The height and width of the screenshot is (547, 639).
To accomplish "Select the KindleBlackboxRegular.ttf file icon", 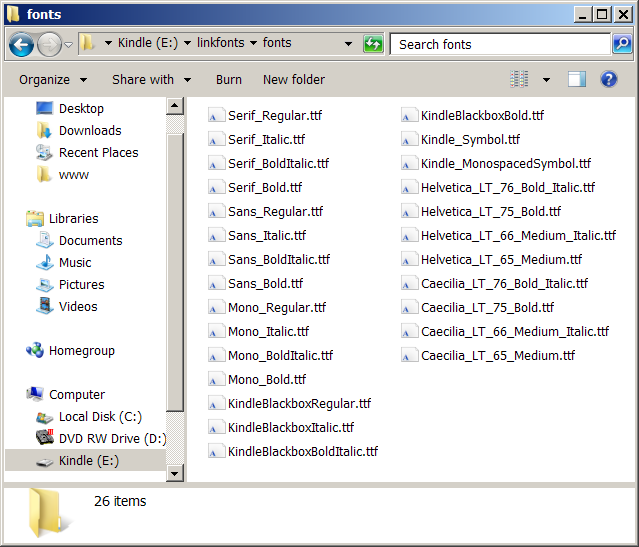I will (x=216, y=404).
